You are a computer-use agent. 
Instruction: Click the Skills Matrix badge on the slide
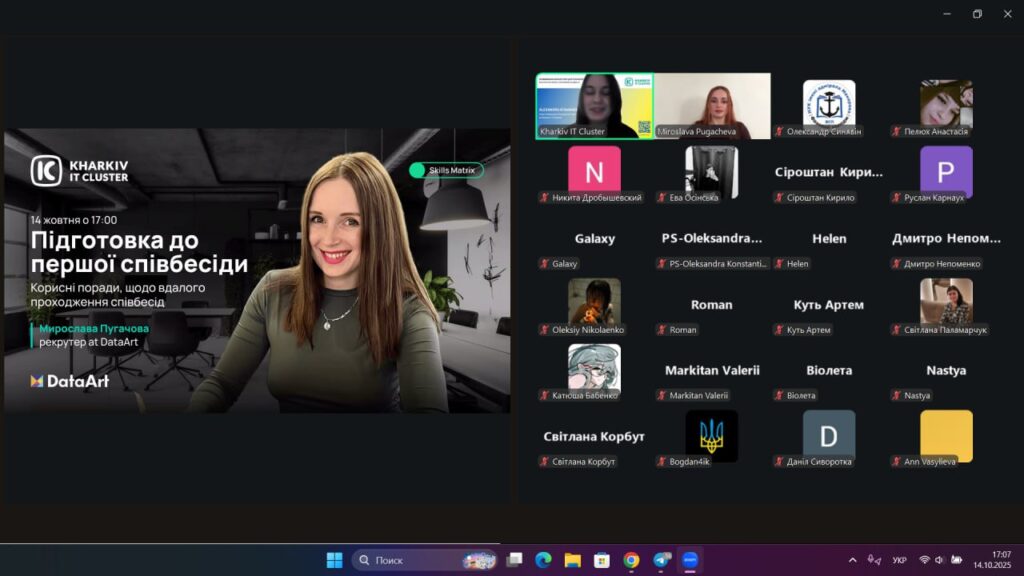[x=446, y=170]
